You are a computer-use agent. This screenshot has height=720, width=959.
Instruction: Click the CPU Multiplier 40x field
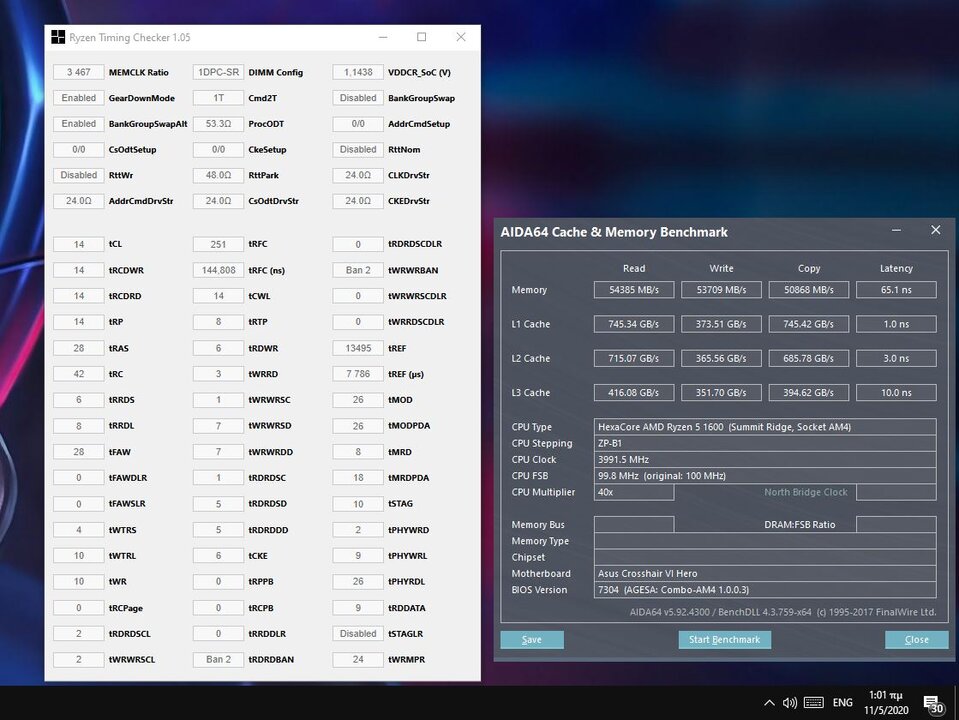[x=634, y=492]
